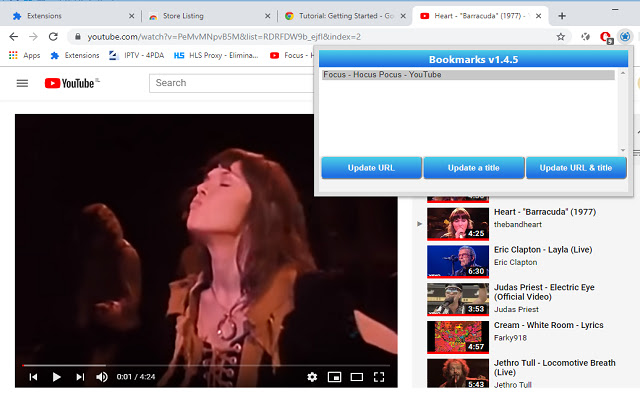Open Eric Clapton - Layla thumbnail

(x=458, y=261)
